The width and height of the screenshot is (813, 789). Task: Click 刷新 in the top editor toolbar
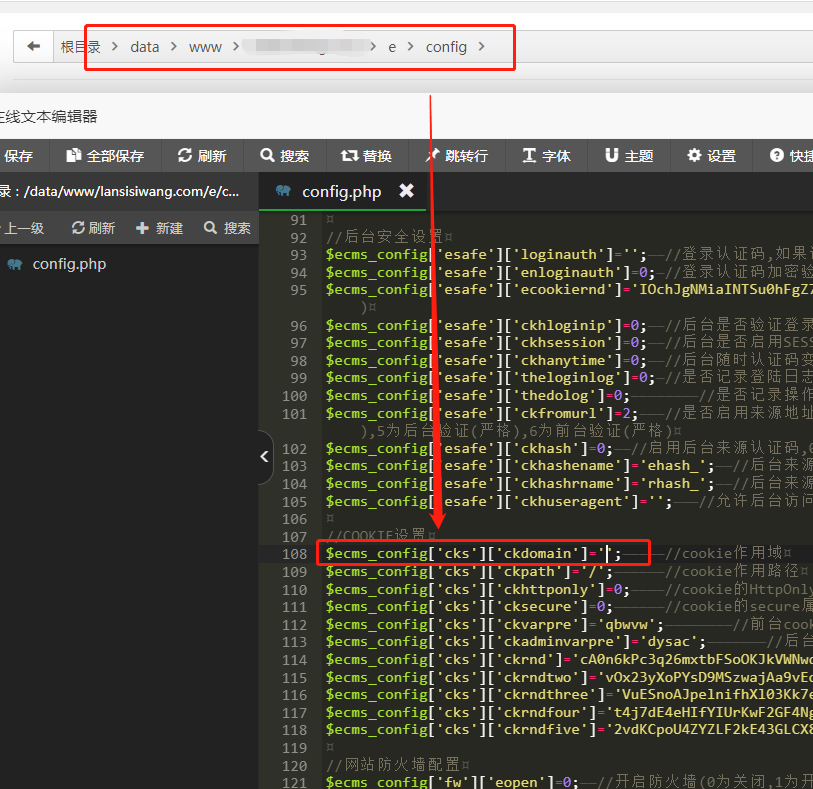pos(202,156)
